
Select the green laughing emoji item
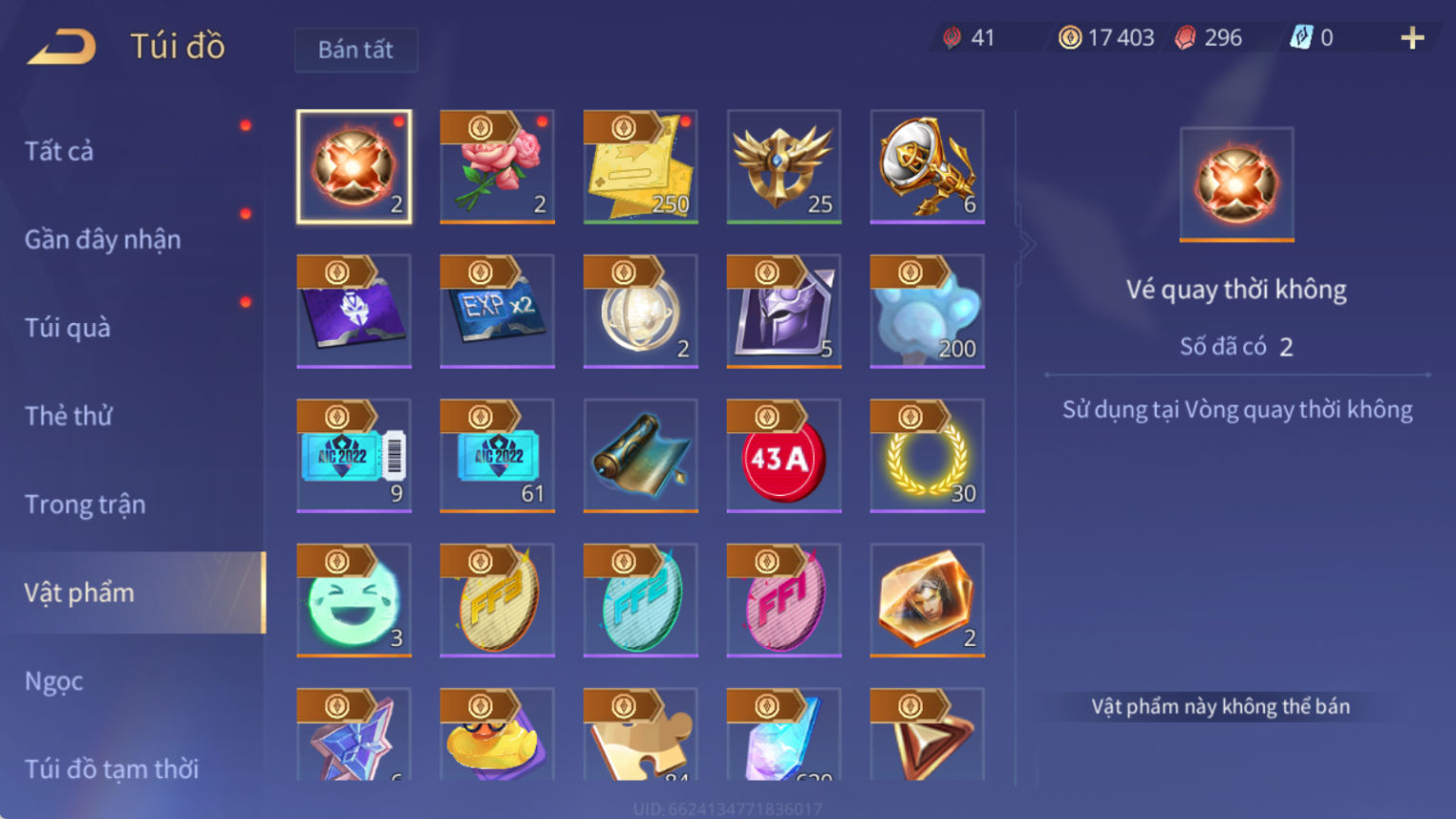(x=354, y=600)
